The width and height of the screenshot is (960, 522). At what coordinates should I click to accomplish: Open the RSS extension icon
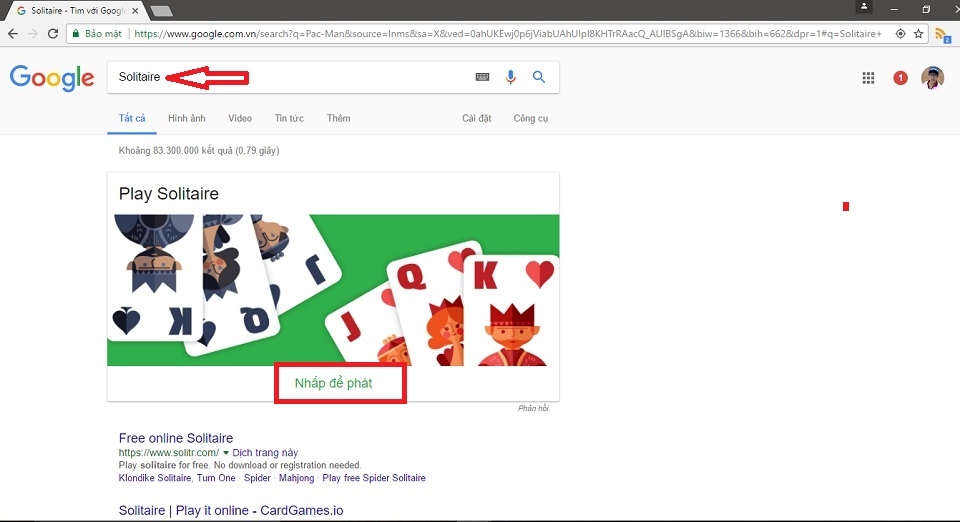click(942, 35)
